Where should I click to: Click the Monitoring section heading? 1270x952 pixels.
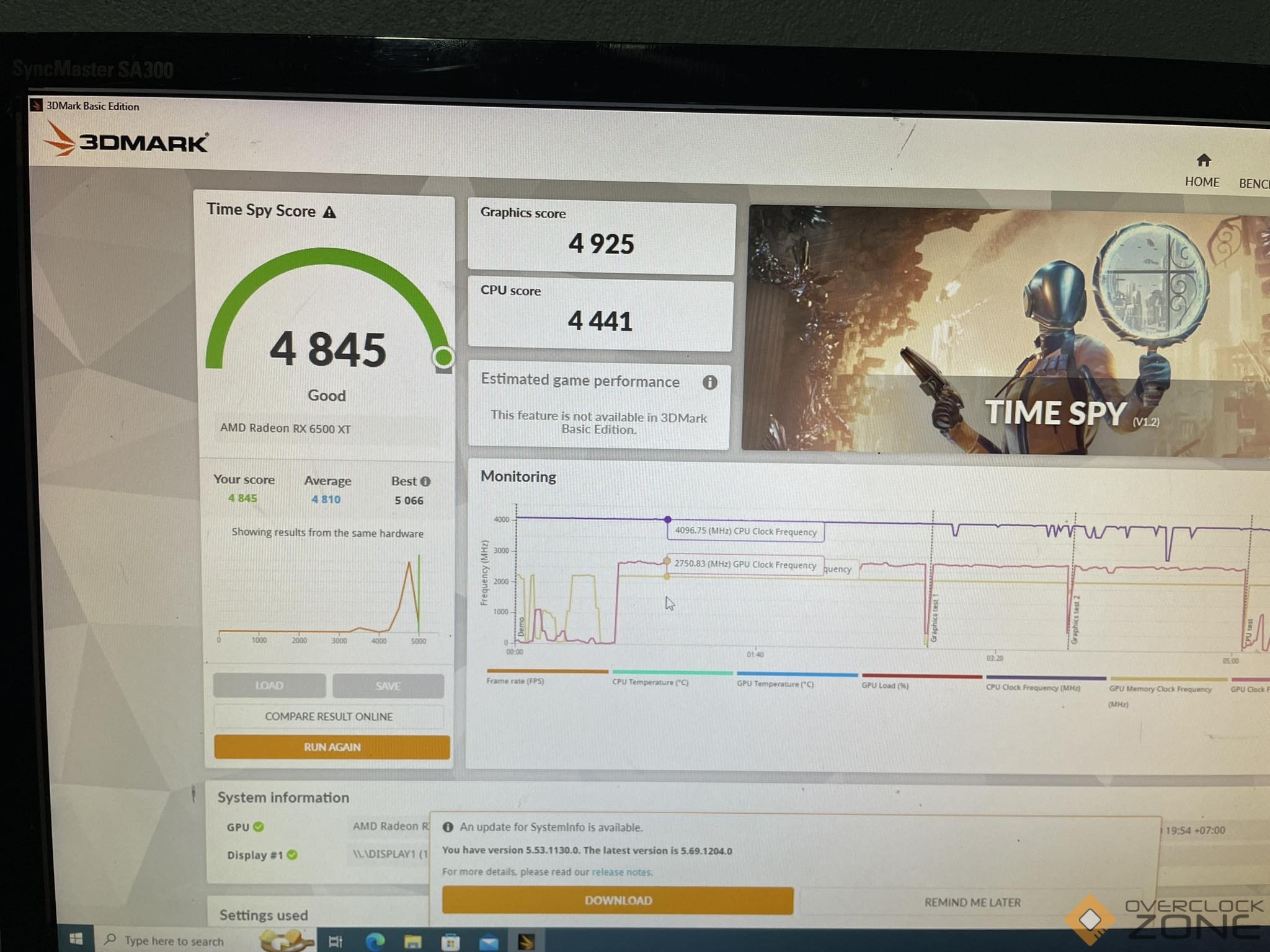(x=518, y=477)
